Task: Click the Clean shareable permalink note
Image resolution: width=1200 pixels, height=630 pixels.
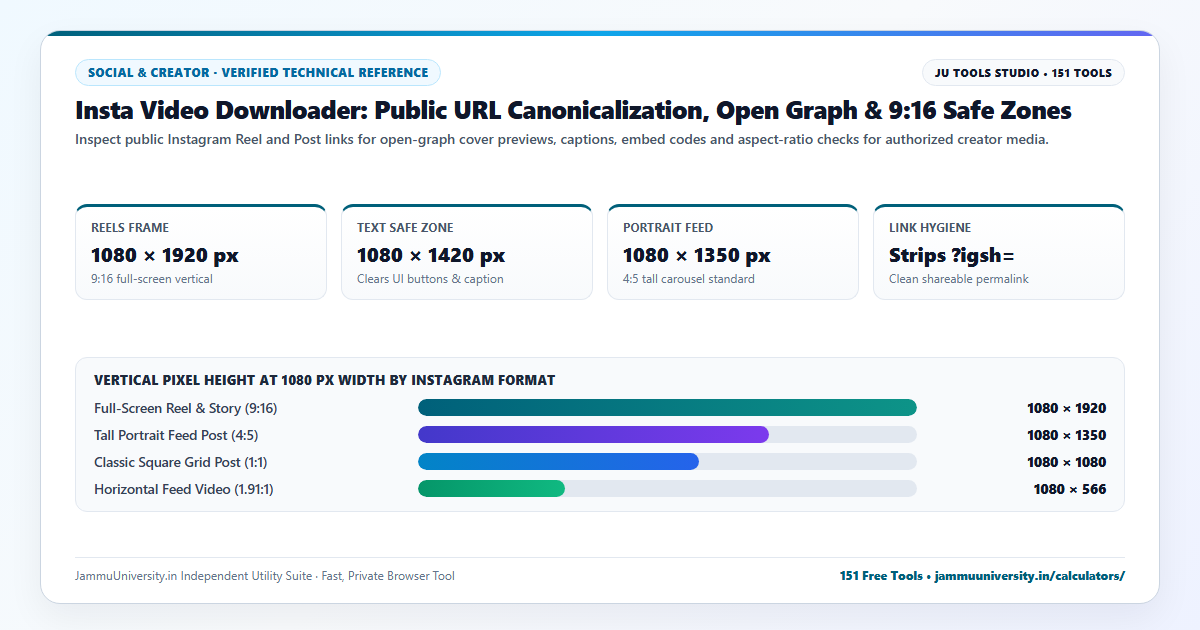Action: click(x=959, y=279)
